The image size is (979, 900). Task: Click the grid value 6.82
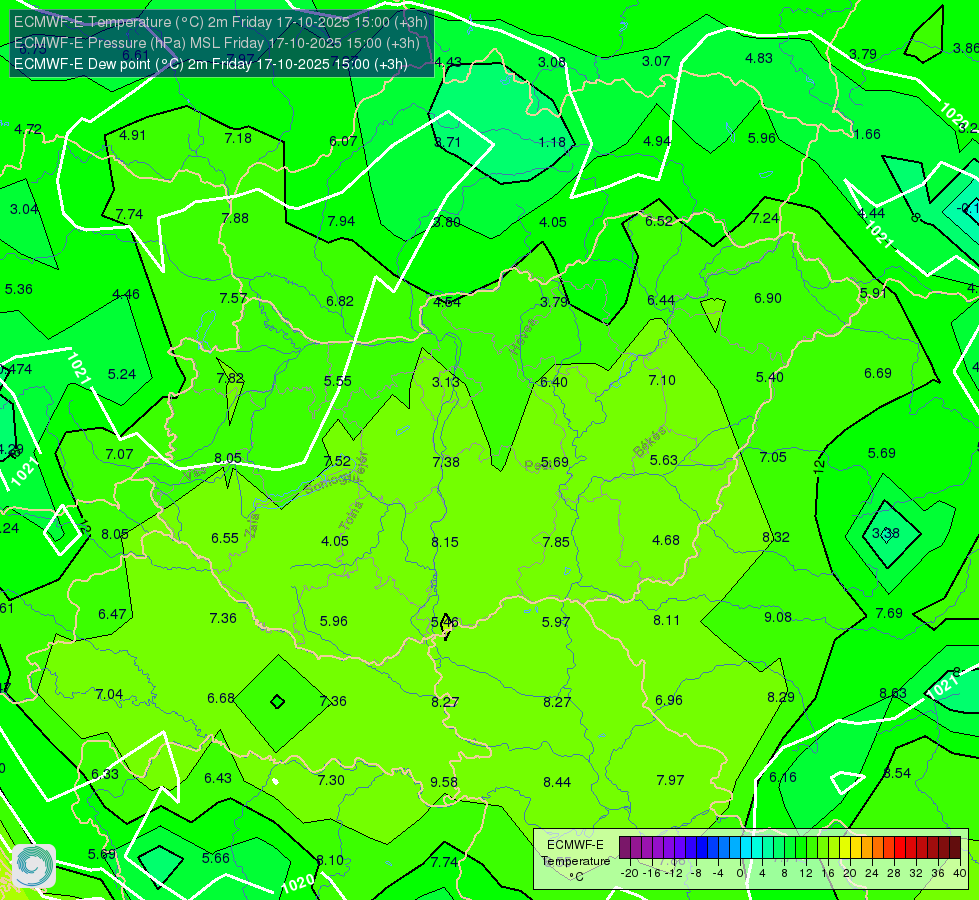pyautogui.click(x=340, y=301)
